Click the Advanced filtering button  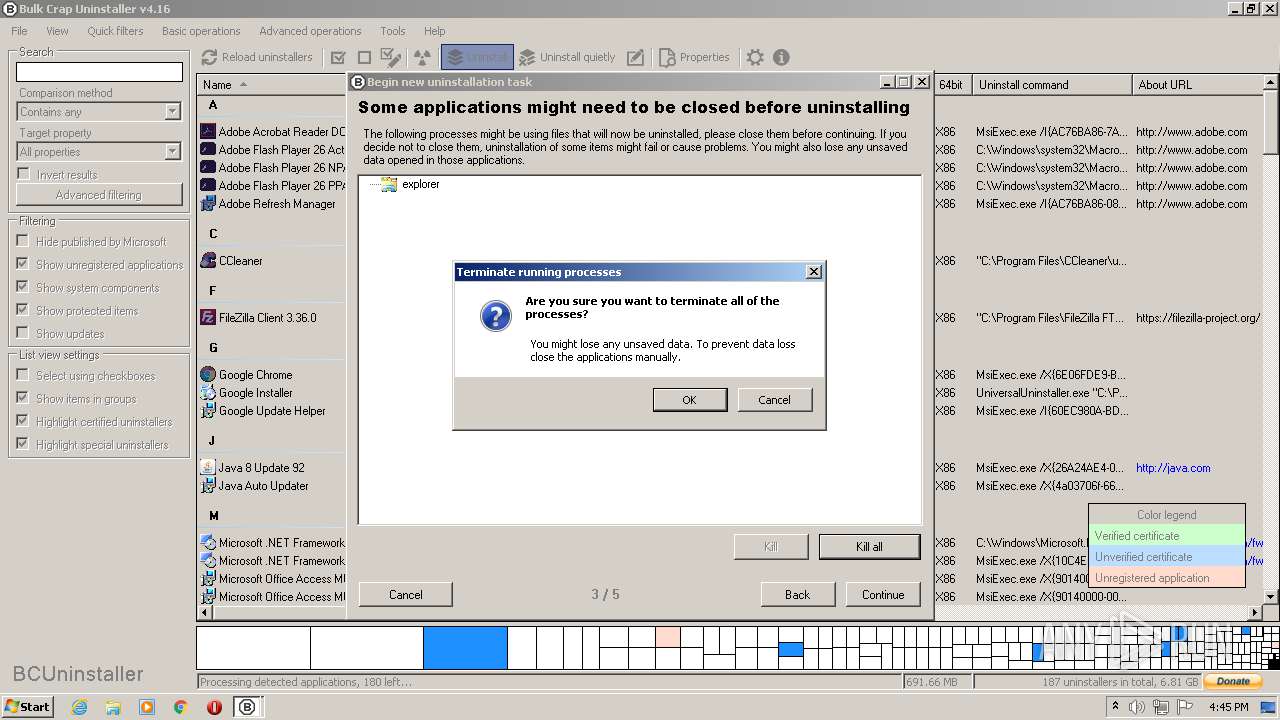coord(99,195)
